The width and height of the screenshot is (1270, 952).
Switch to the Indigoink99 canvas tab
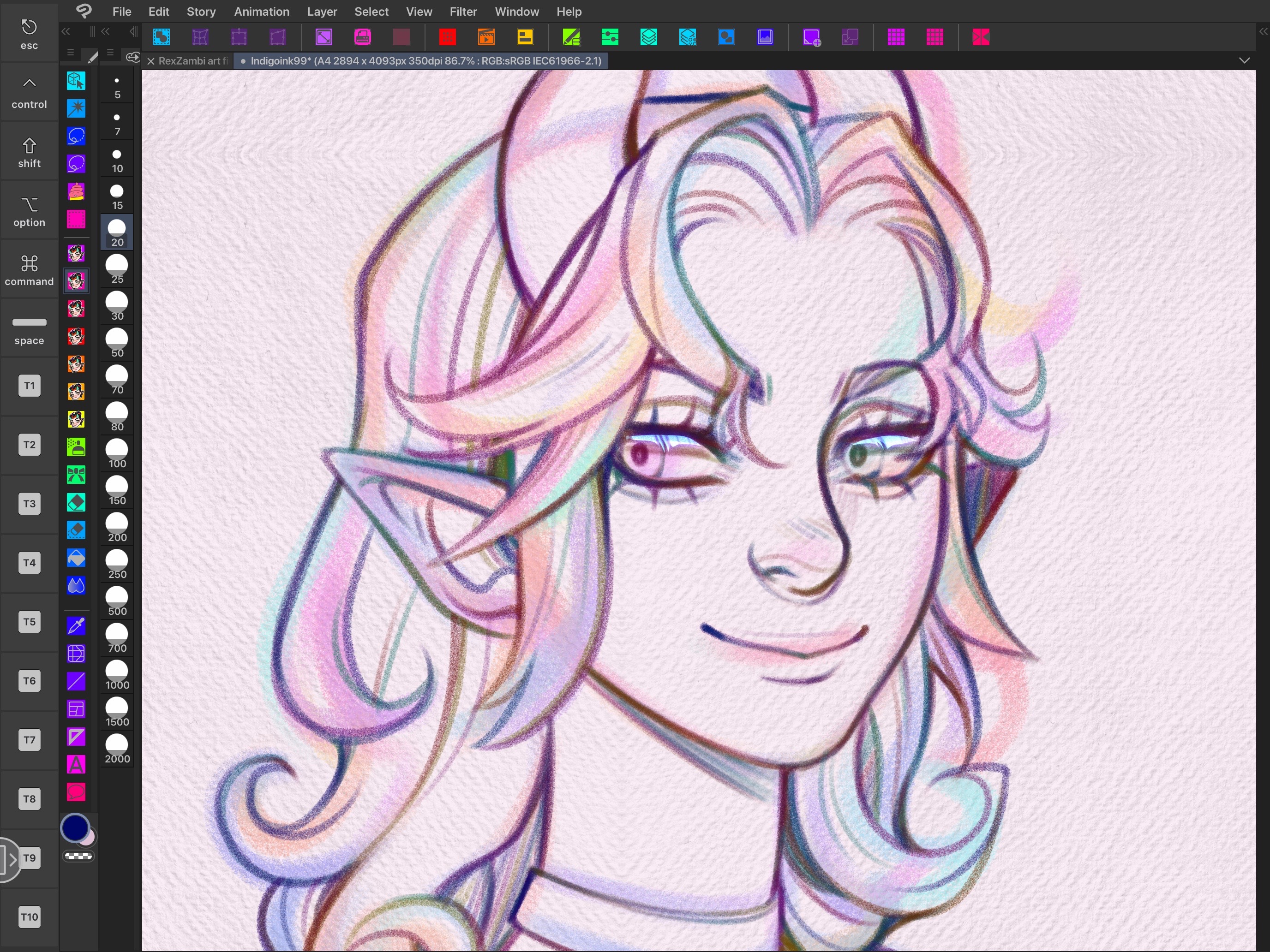(x=421, y=61)
